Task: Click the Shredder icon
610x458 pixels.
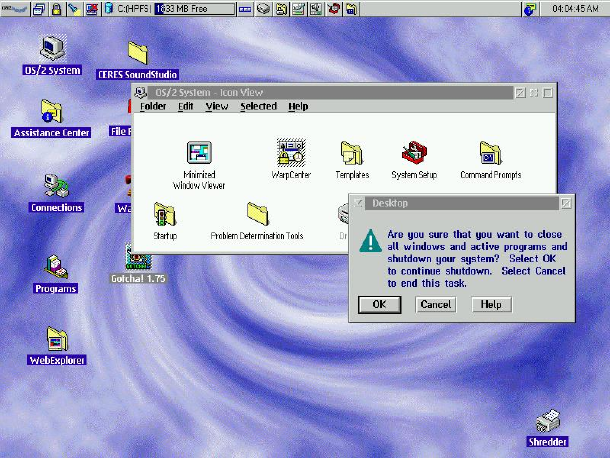Action: (548, 428)
